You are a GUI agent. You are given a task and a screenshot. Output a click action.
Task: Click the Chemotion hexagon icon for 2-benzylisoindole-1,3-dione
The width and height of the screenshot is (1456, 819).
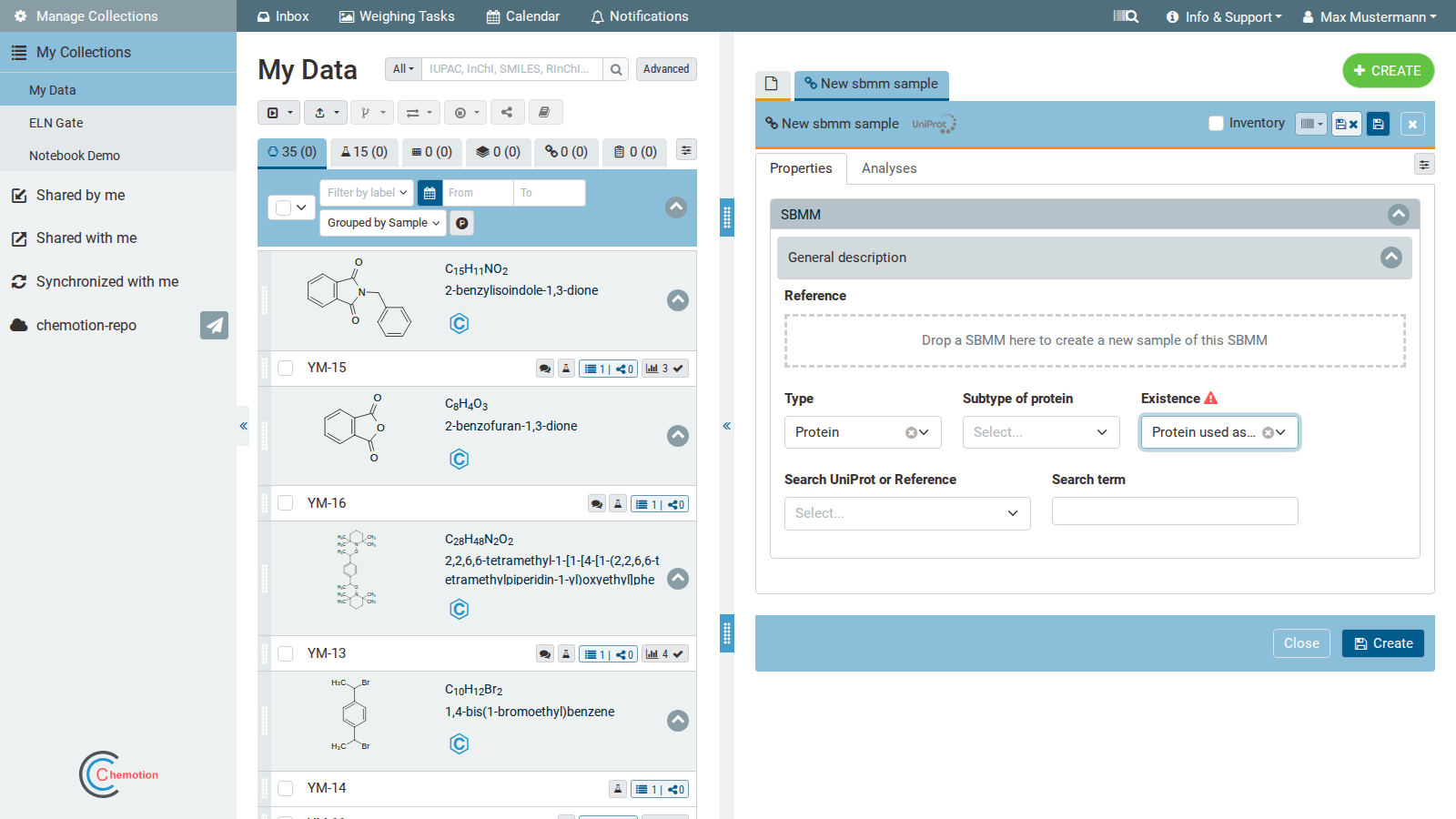[460, 323]
